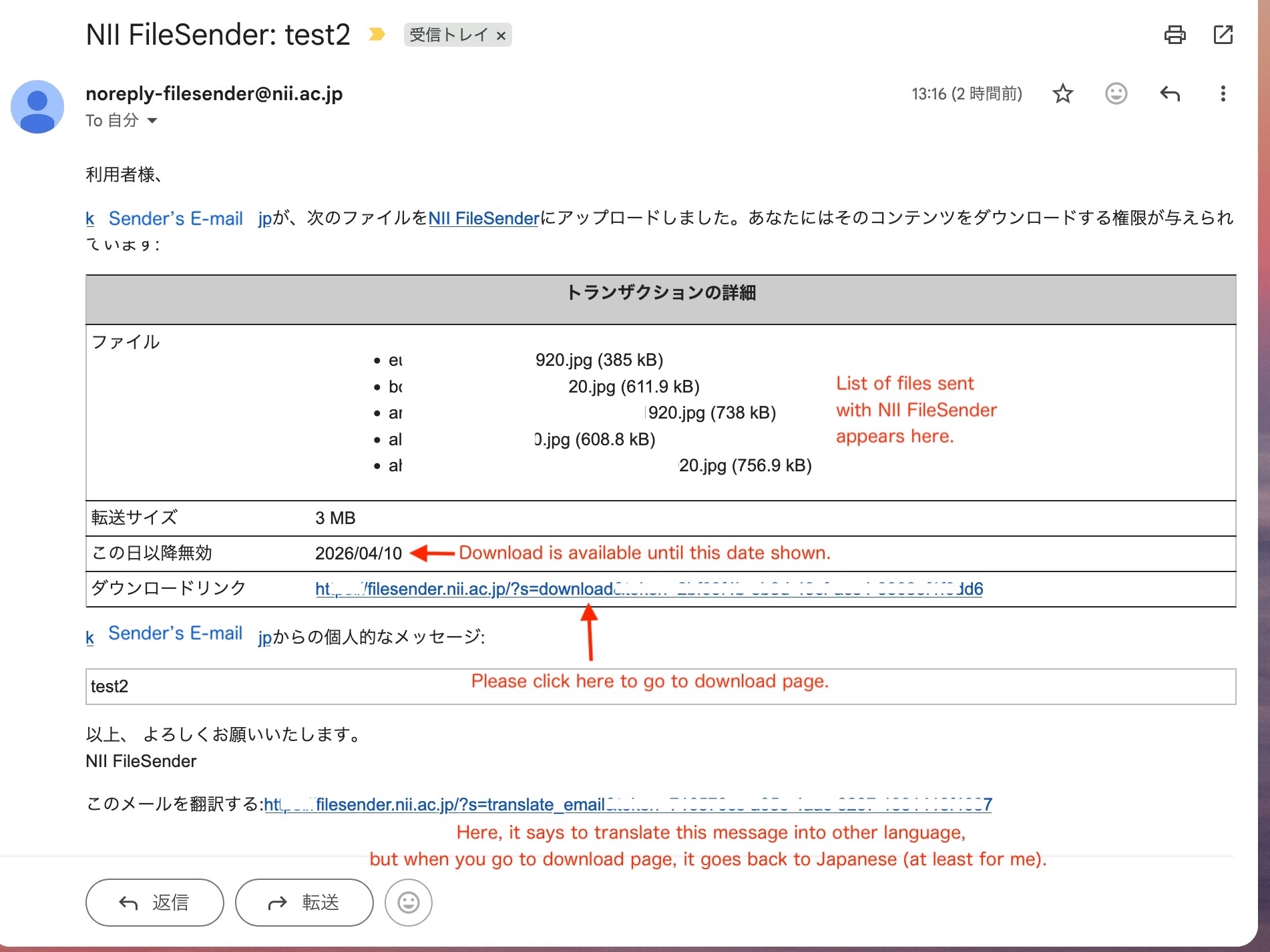The width and height of the screenshot is (1270, 952).
Task: Click the noreply-filesender@nii.ac.jp sender name
Action: [x=214, y=94]
